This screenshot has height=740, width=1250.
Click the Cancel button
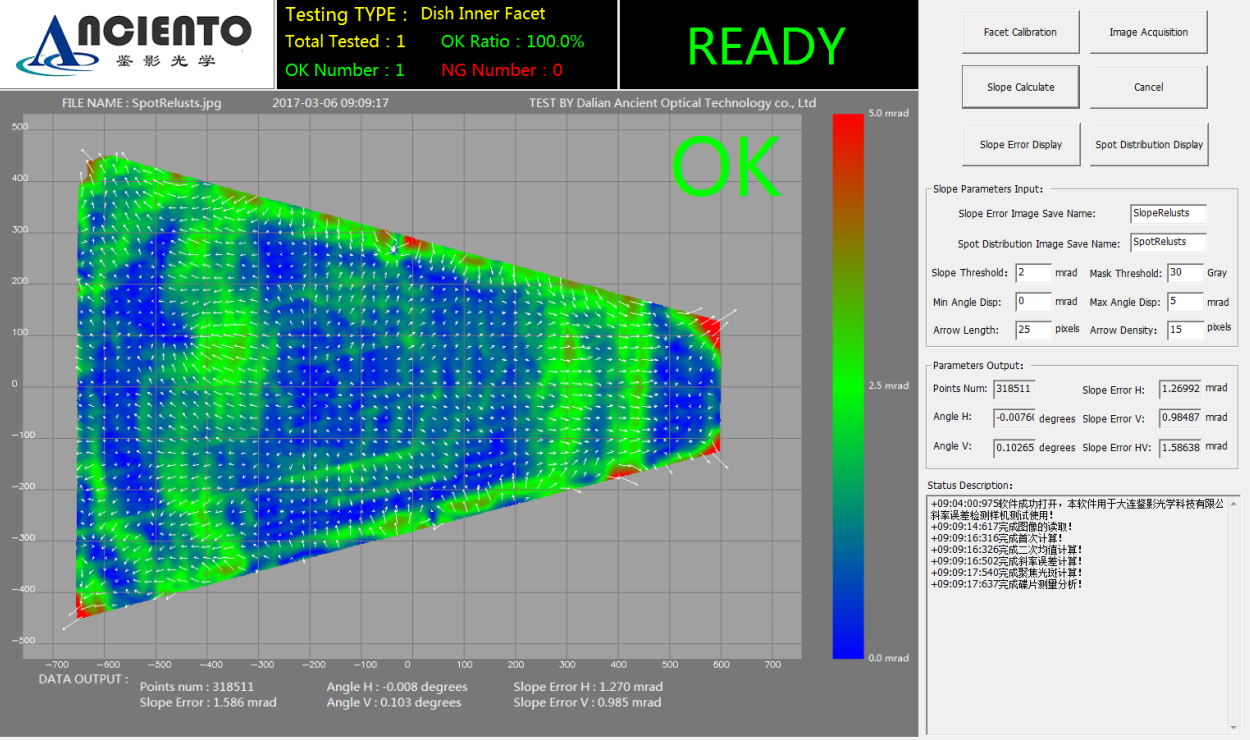[x=1148, y=87]
